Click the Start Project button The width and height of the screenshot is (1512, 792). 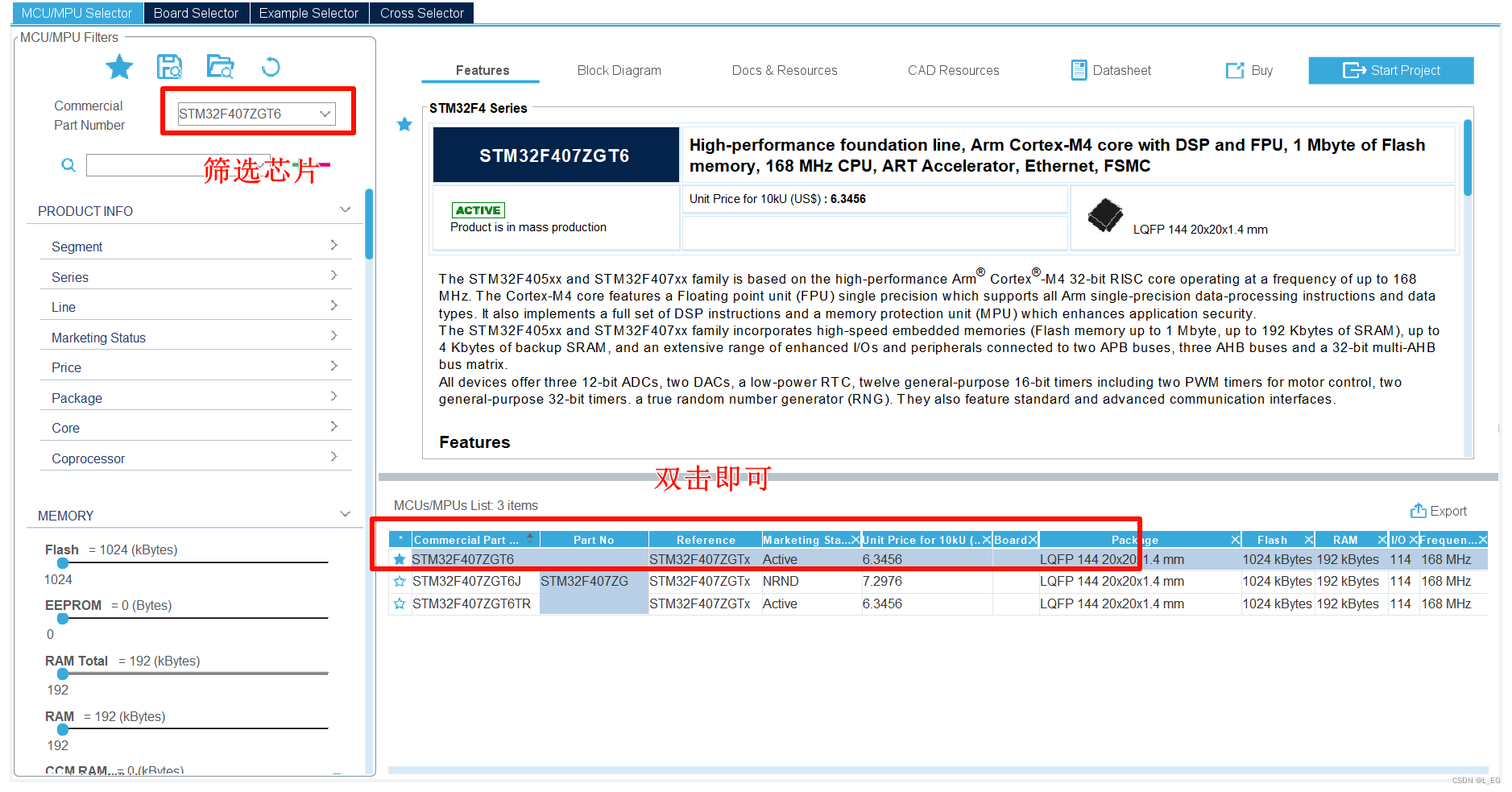click(1391, 70)
